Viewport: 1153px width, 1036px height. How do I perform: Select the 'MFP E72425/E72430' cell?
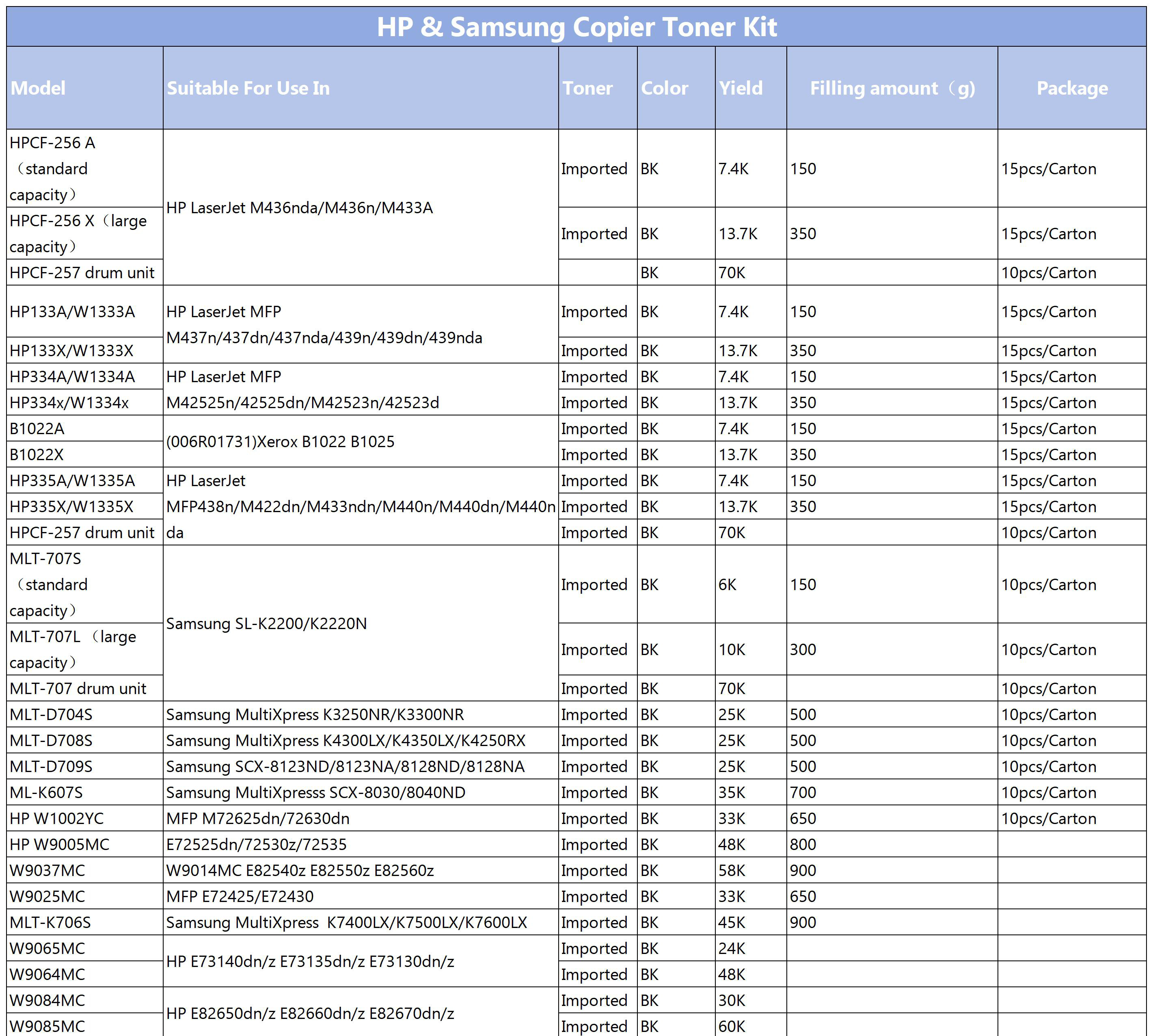(361, 897)
